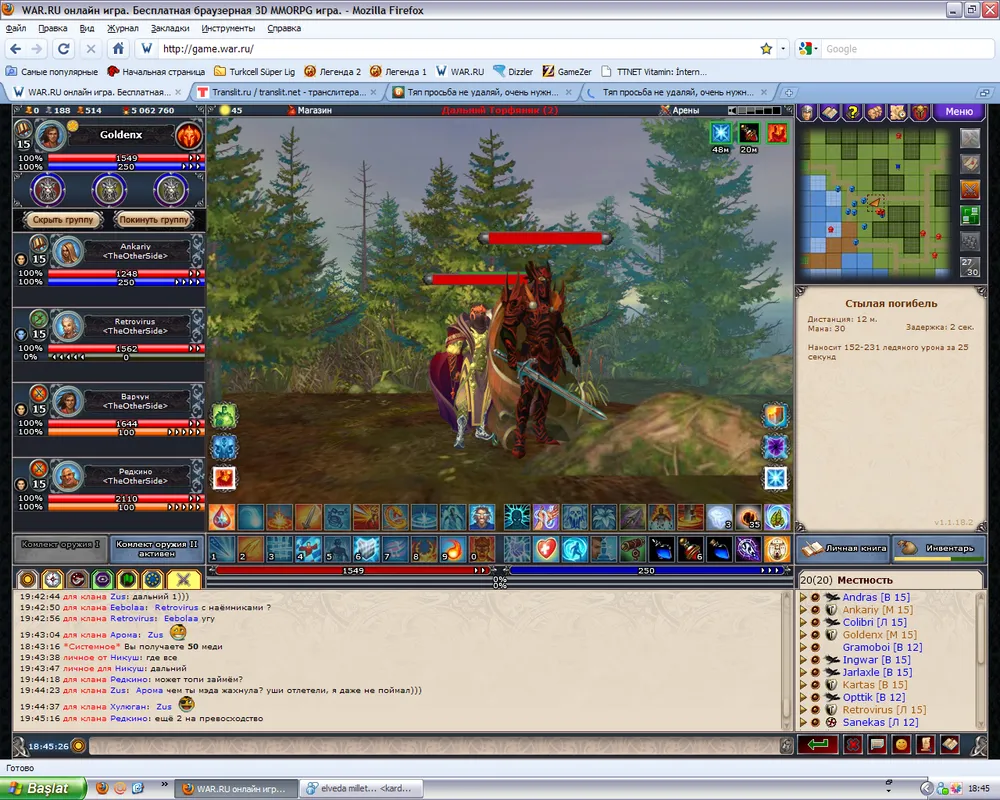This screenshot has height=800, width=1000.
Task: Use the shield skill in slot 6
Action: 366,549
